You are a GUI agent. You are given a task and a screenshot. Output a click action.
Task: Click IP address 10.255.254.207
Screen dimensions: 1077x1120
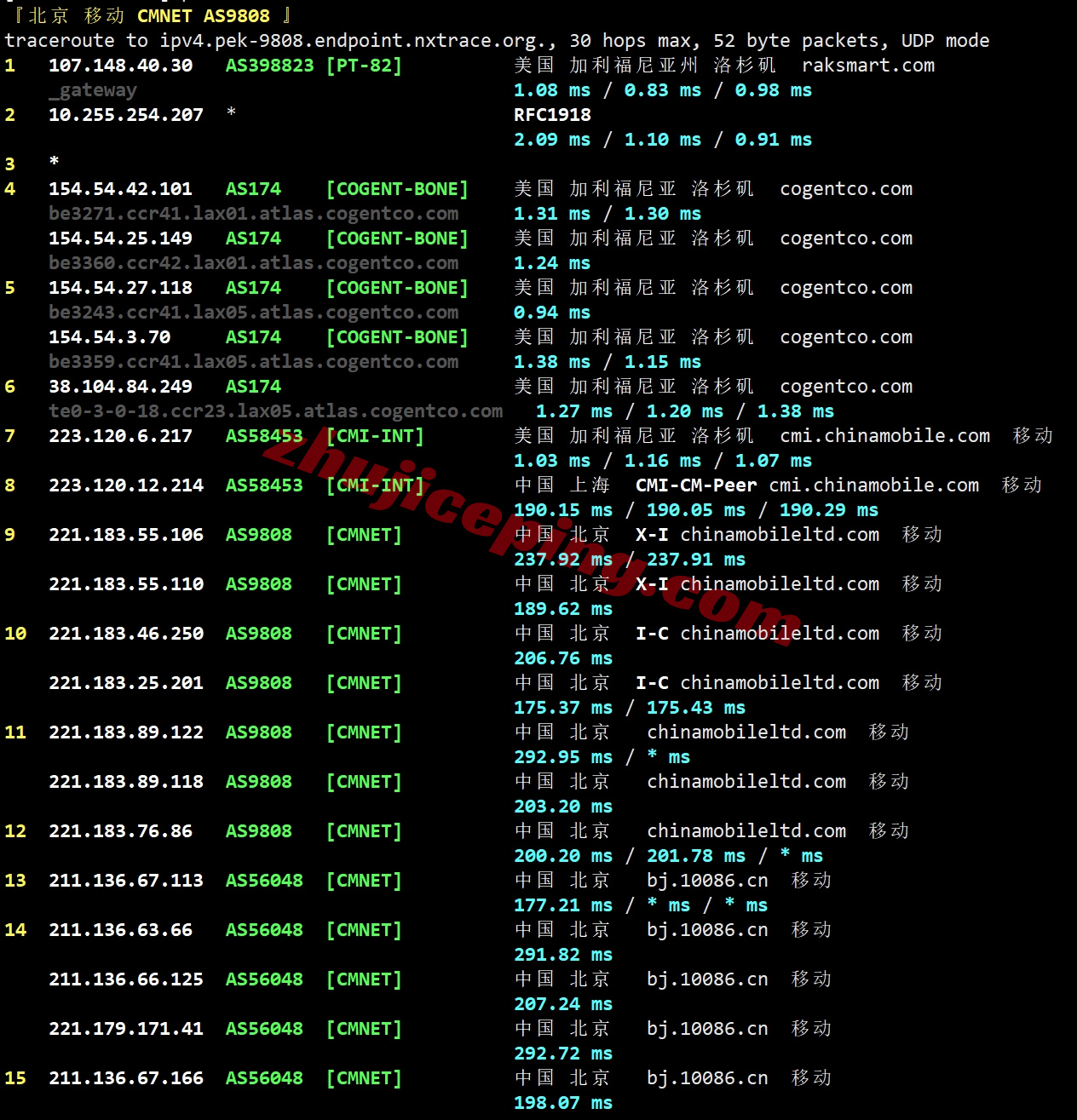coord(126,115)
